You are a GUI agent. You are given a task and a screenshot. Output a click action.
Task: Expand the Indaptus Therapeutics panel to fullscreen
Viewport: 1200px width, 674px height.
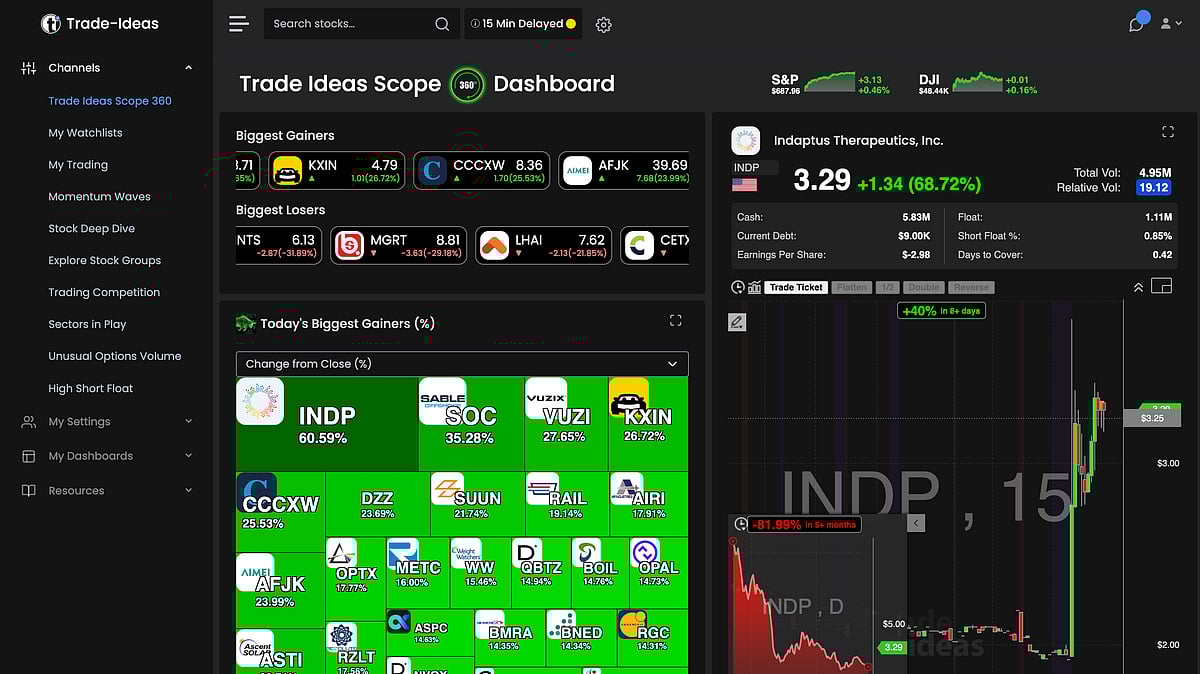click(x=1167, y=132)
